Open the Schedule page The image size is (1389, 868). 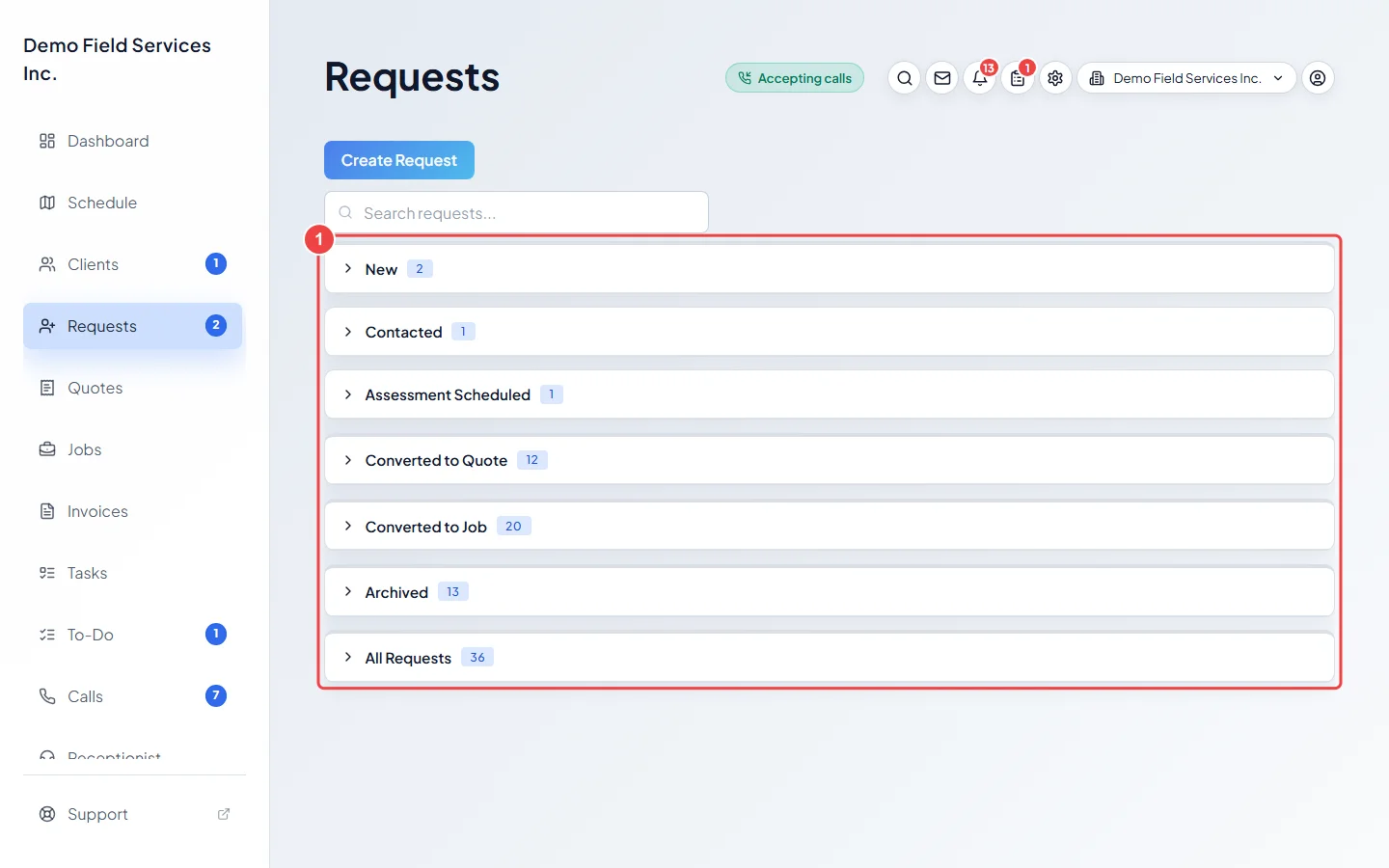click(x=133, y=203)
